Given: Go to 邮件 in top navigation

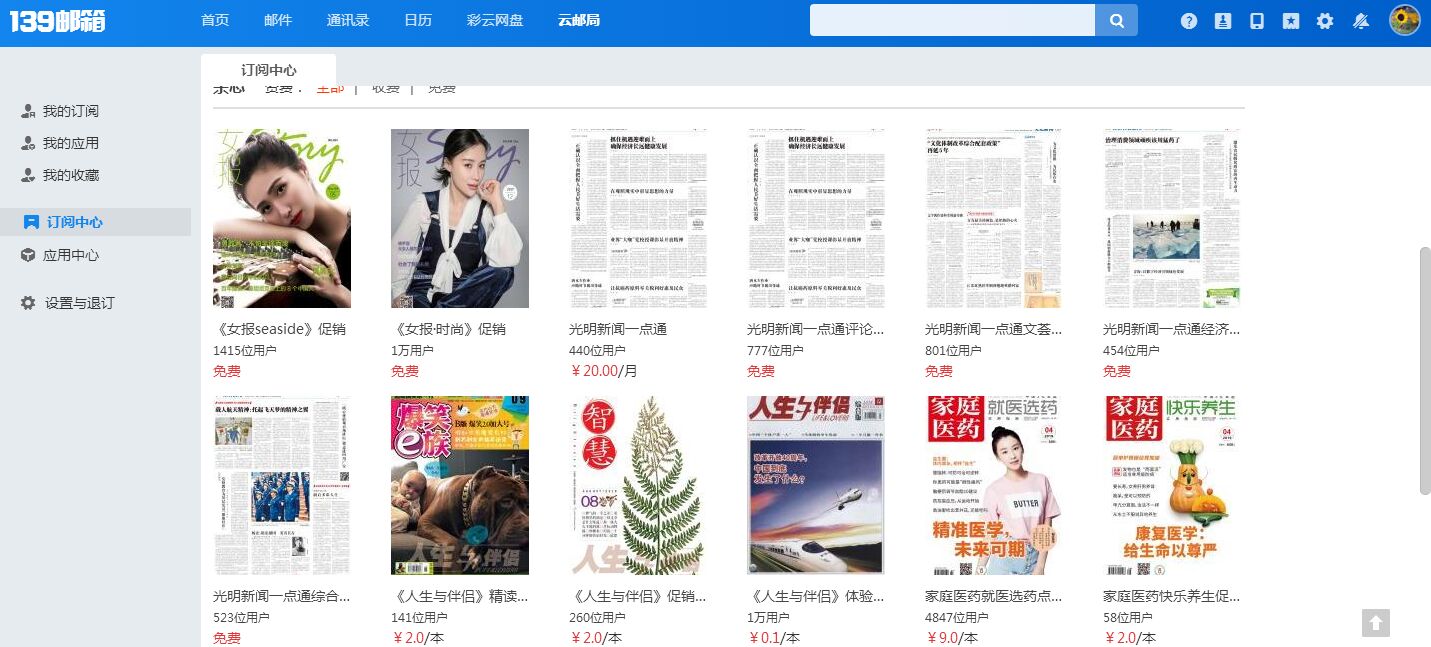Looking at the screenshot, I should tap(278, 20).
